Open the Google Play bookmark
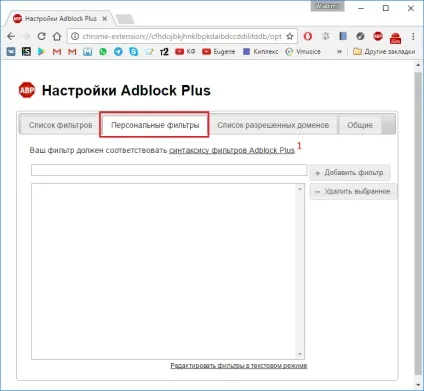The width and height of the screenshot is (424, 391). pyautogui.click(x=41, y=52)
